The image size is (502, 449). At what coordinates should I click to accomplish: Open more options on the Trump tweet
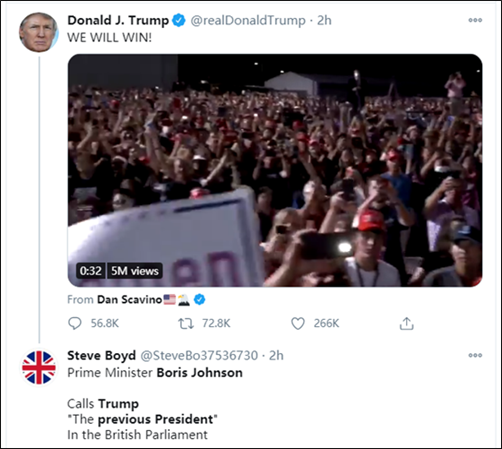pyautogui.click(x=475, y=20)
